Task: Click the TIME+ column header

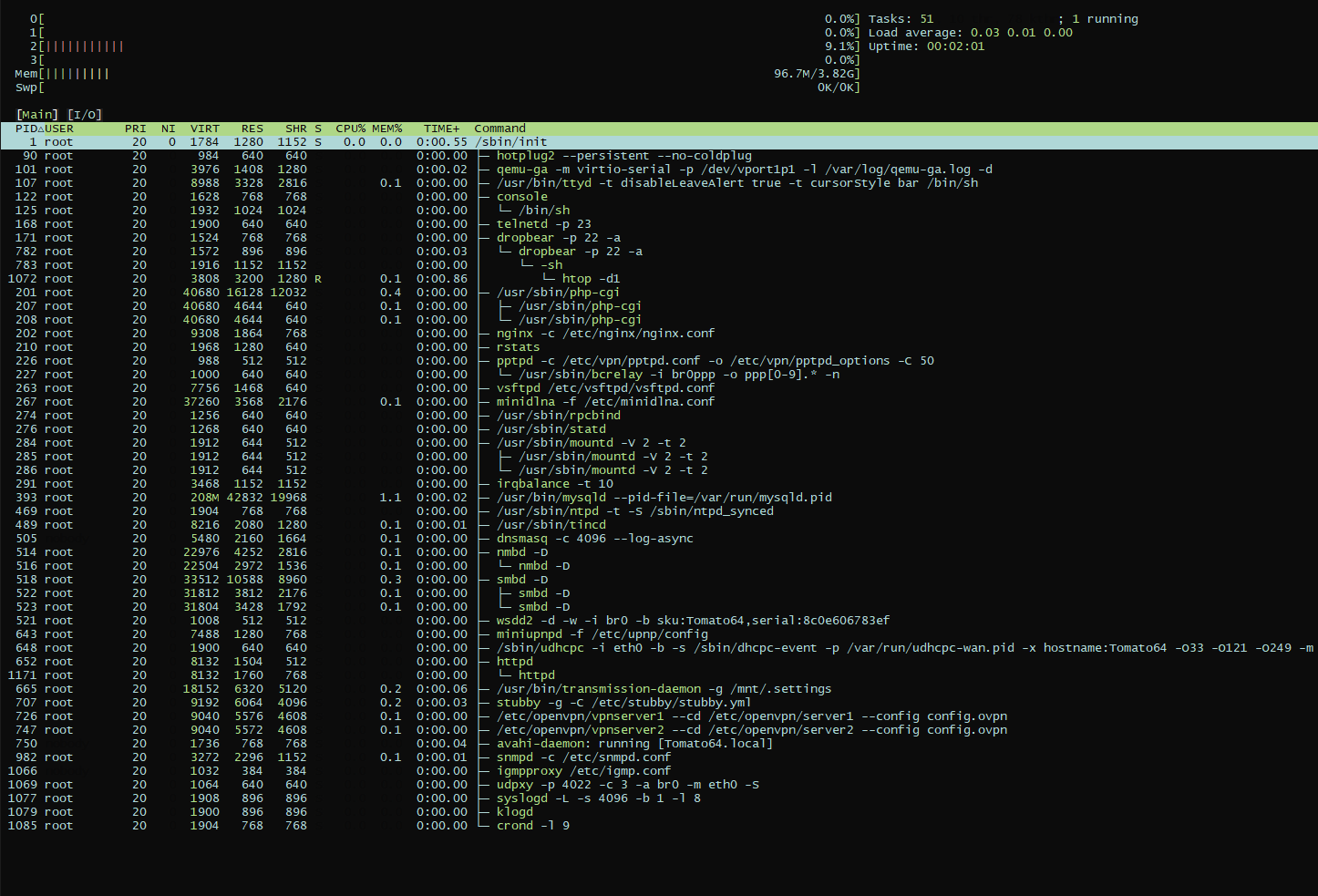Action: [x=442, y=129]
